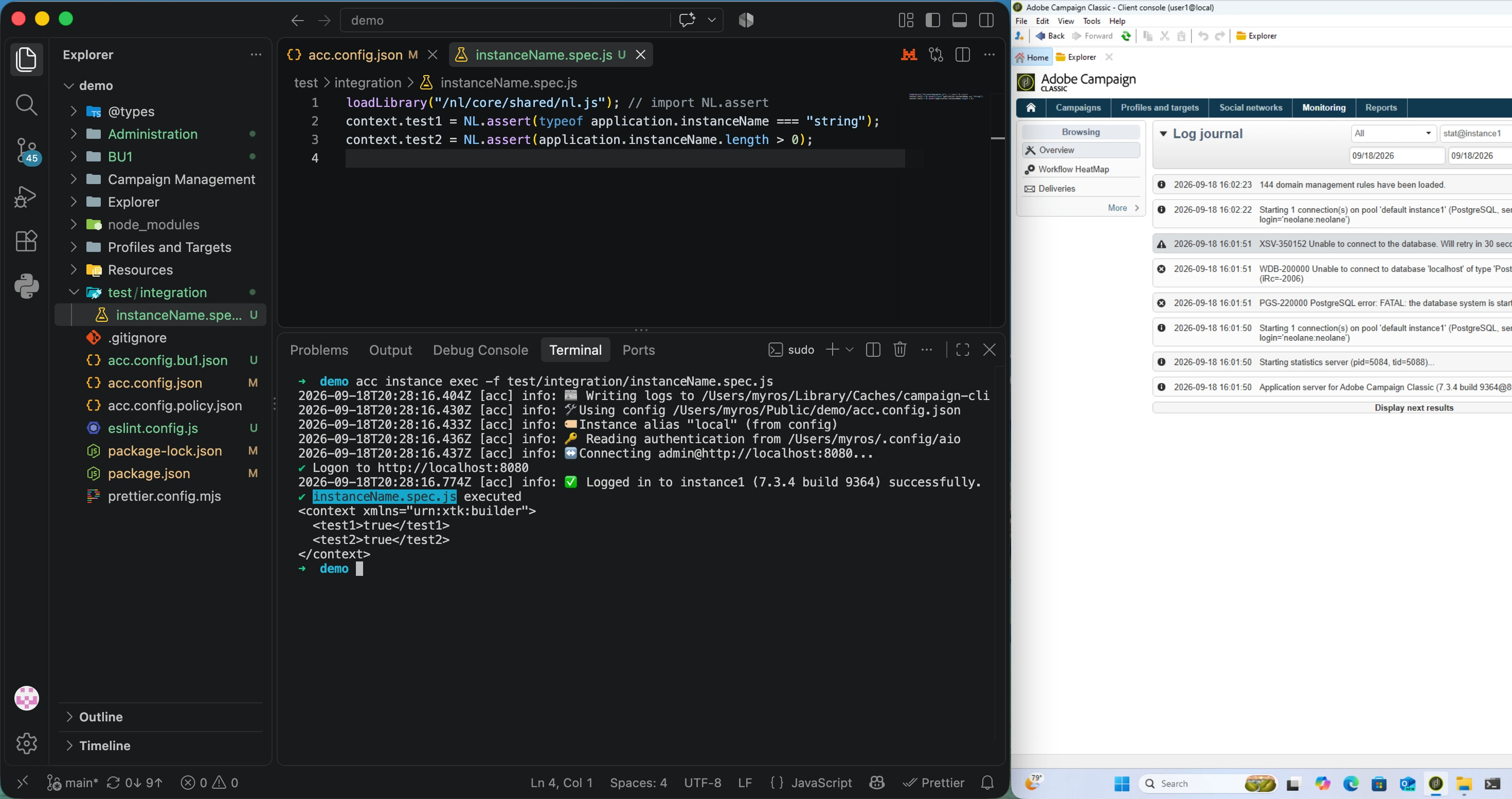Image resolution: width=1512 pixels, height=799 pixels.
Task: Click the refresh icon in the Adobe Campaign toolbar
Action: (1126, 37)
